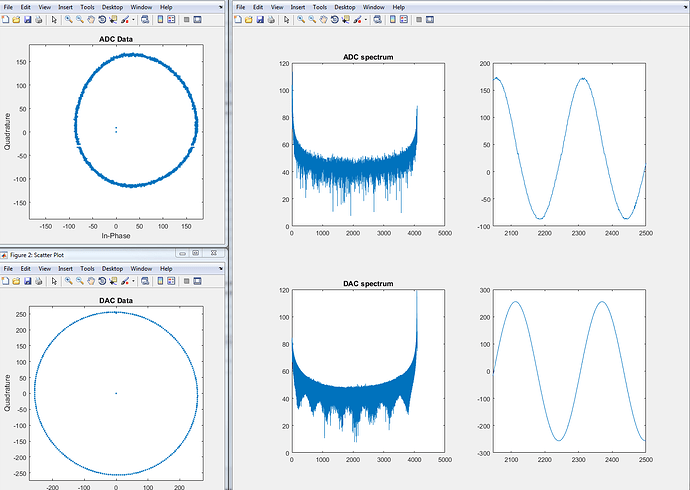Toggle Zoom Out tool in Scatter Plot window
690x490 pixels.
pyautogui.click(x=80, y=281)
